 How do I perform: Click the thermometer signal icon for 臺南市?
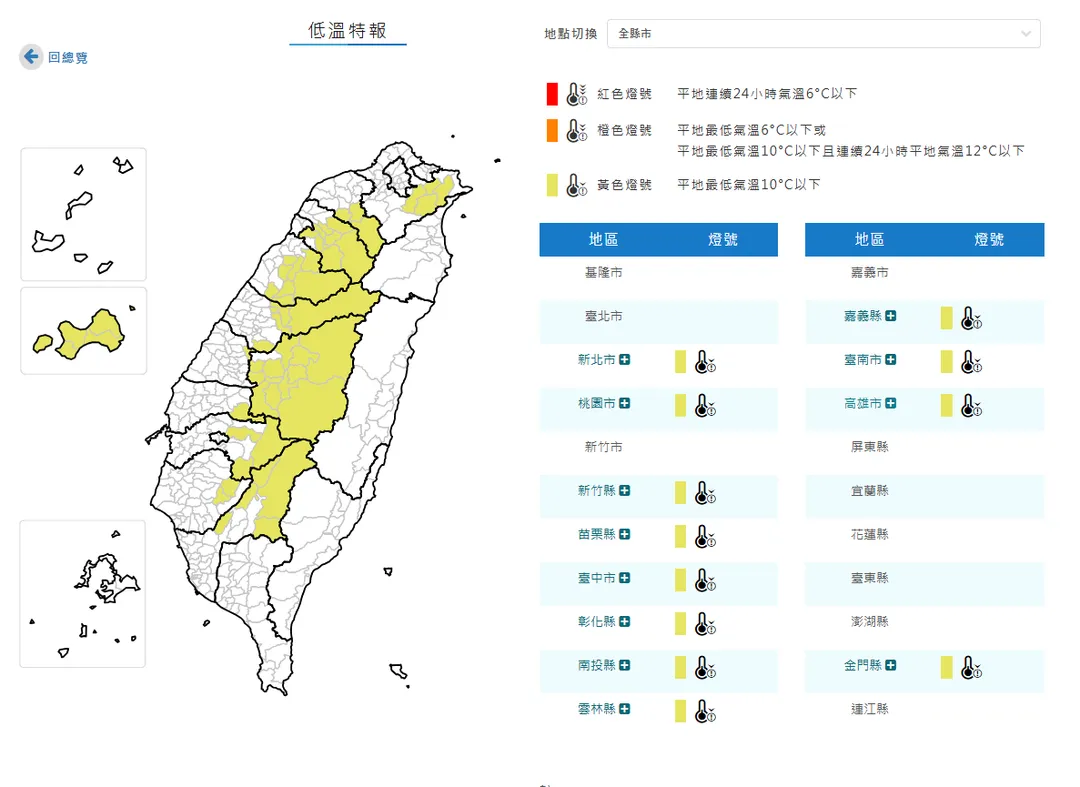click(x=971, y=362)
